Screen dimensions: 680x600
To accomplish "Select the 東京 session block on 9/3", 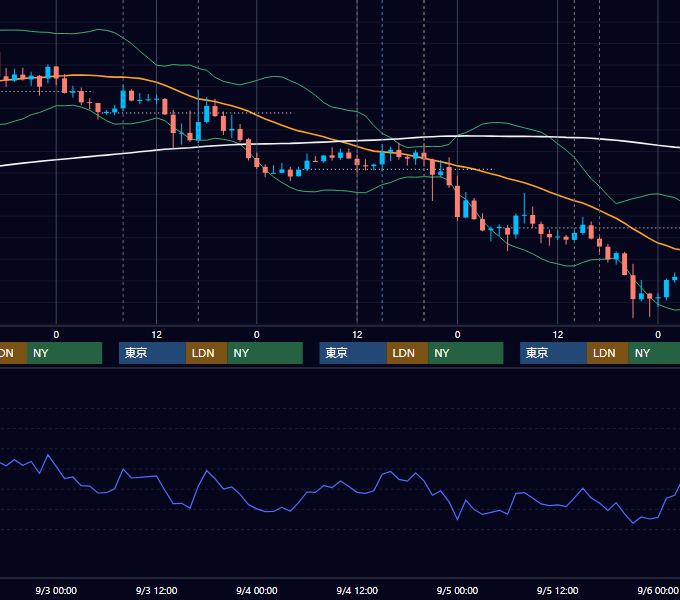I will 152,353.
